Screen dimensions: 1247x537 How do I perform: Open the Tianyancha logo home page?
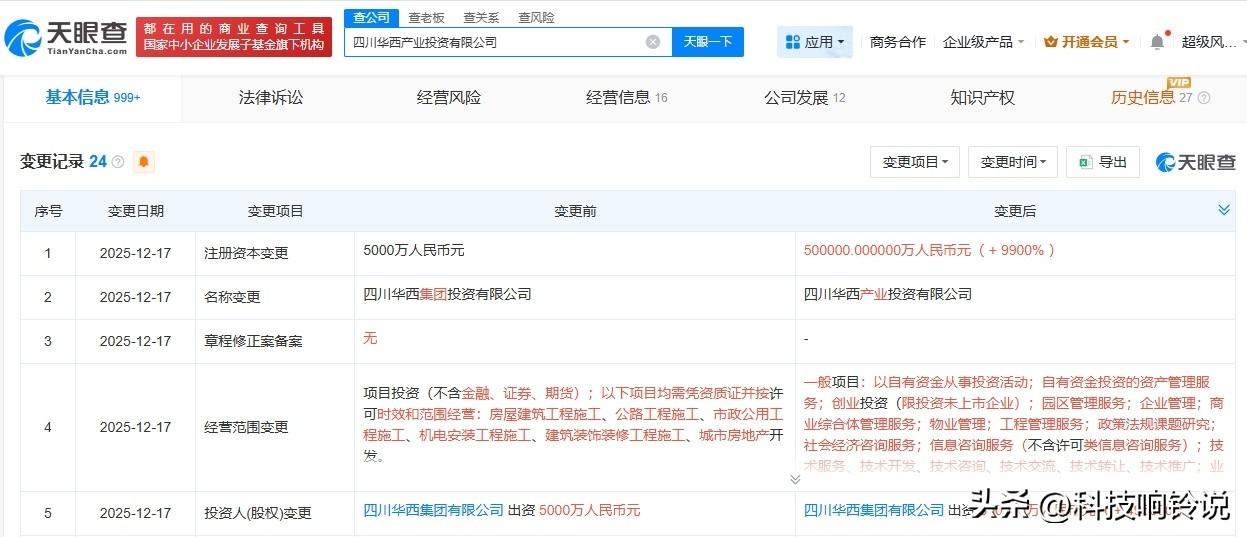(x=66, y=38)
